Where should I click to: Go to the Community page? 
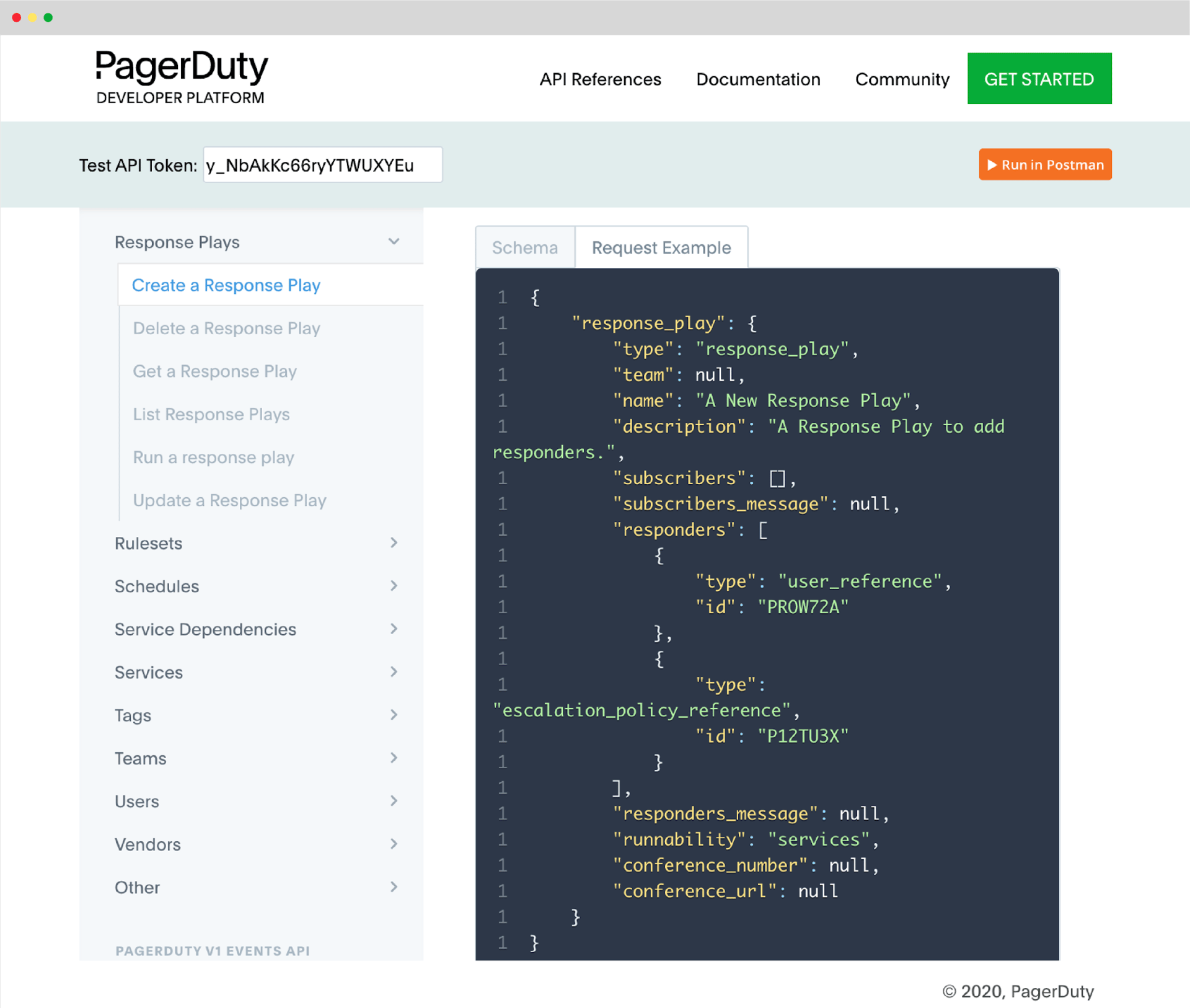click(x=901, y=79)
